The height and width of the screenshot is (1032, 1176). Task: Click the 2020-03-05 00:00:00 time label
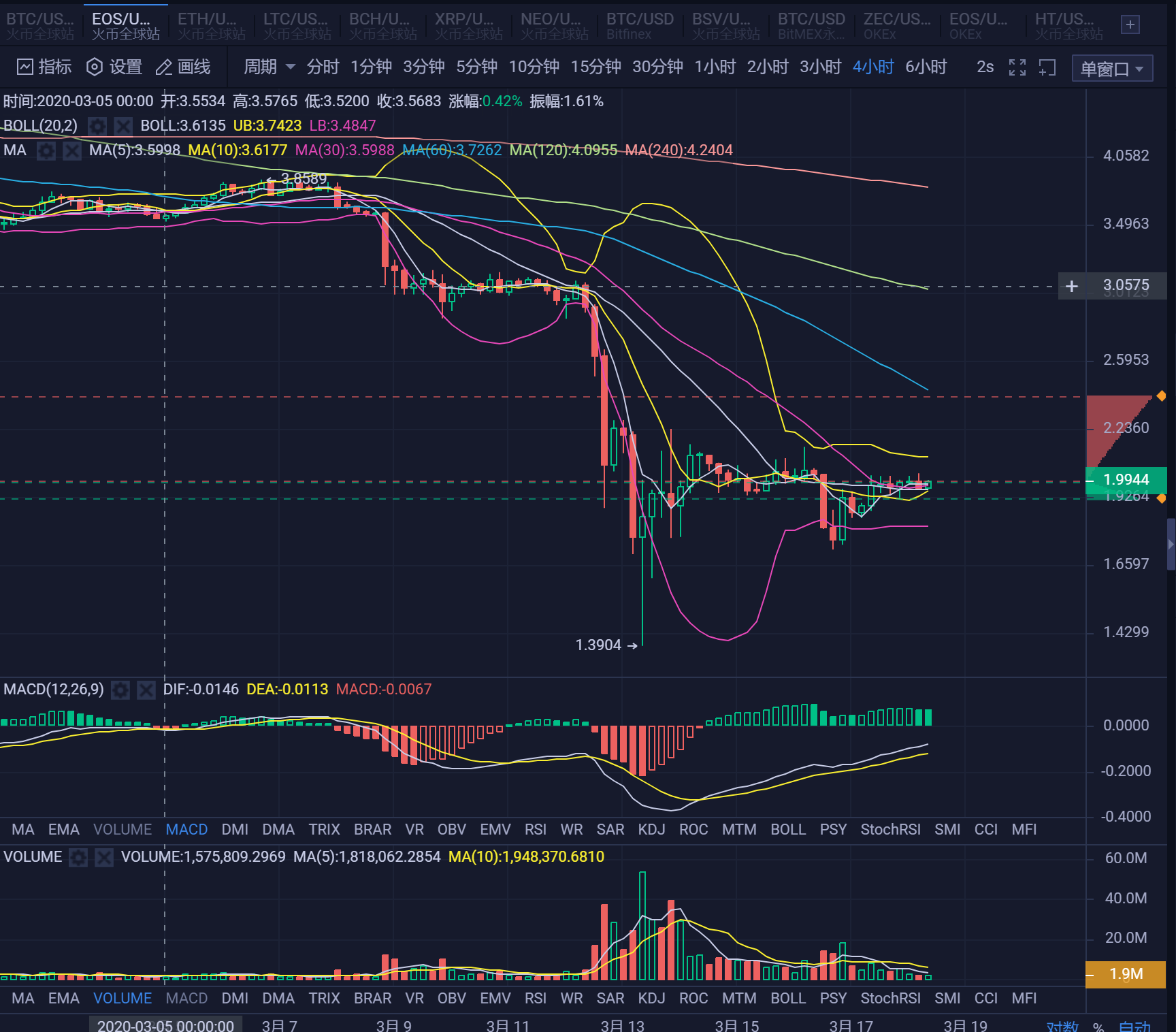coord(165,1025)
